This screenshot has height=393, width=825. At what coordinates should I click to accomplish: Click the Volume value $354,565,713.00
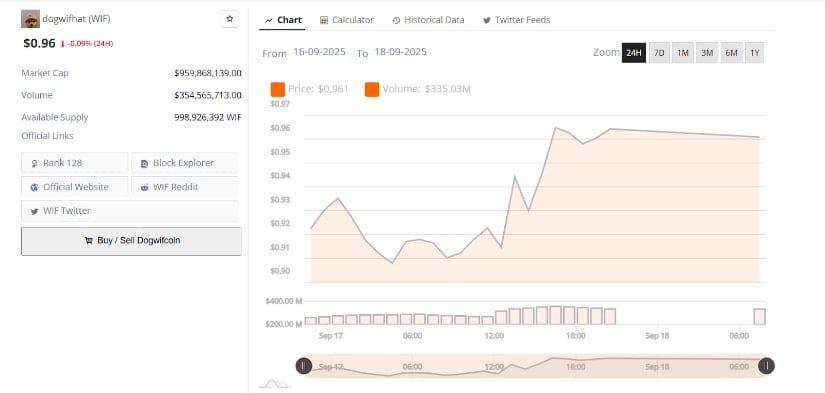(208, 95)
